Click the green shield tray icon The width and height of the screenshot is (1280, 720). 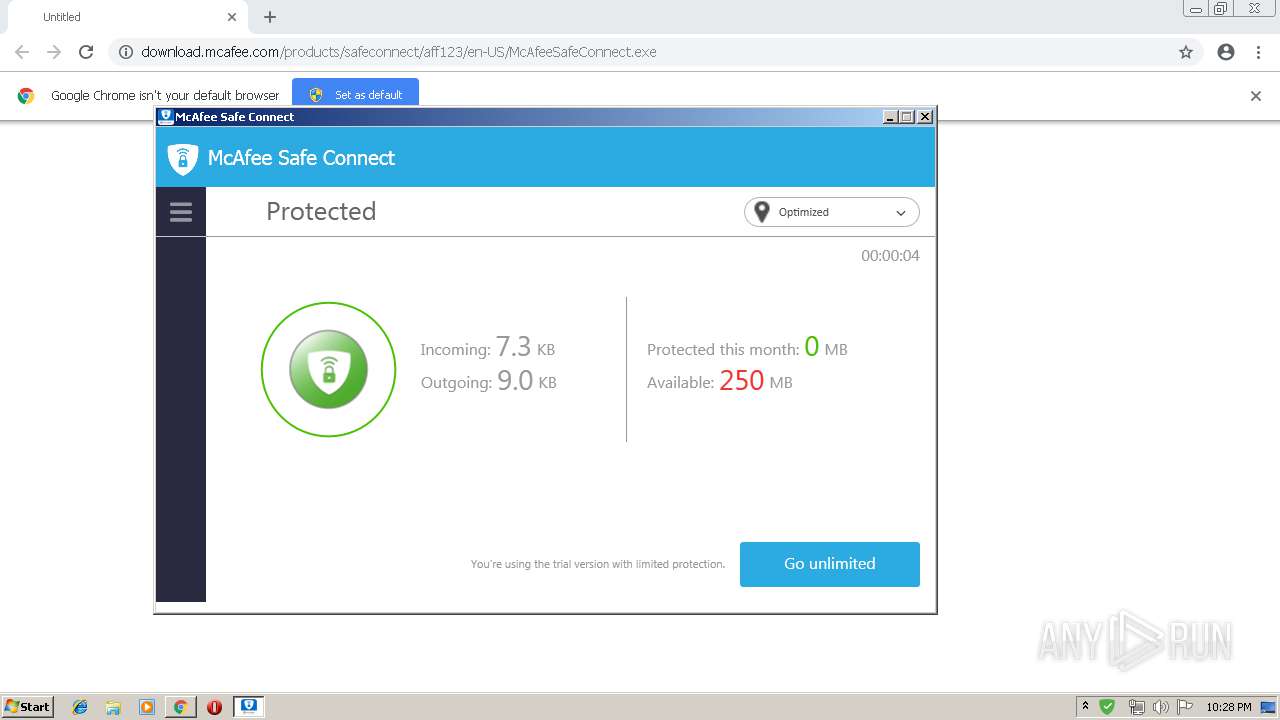[x=1107, y=706]
